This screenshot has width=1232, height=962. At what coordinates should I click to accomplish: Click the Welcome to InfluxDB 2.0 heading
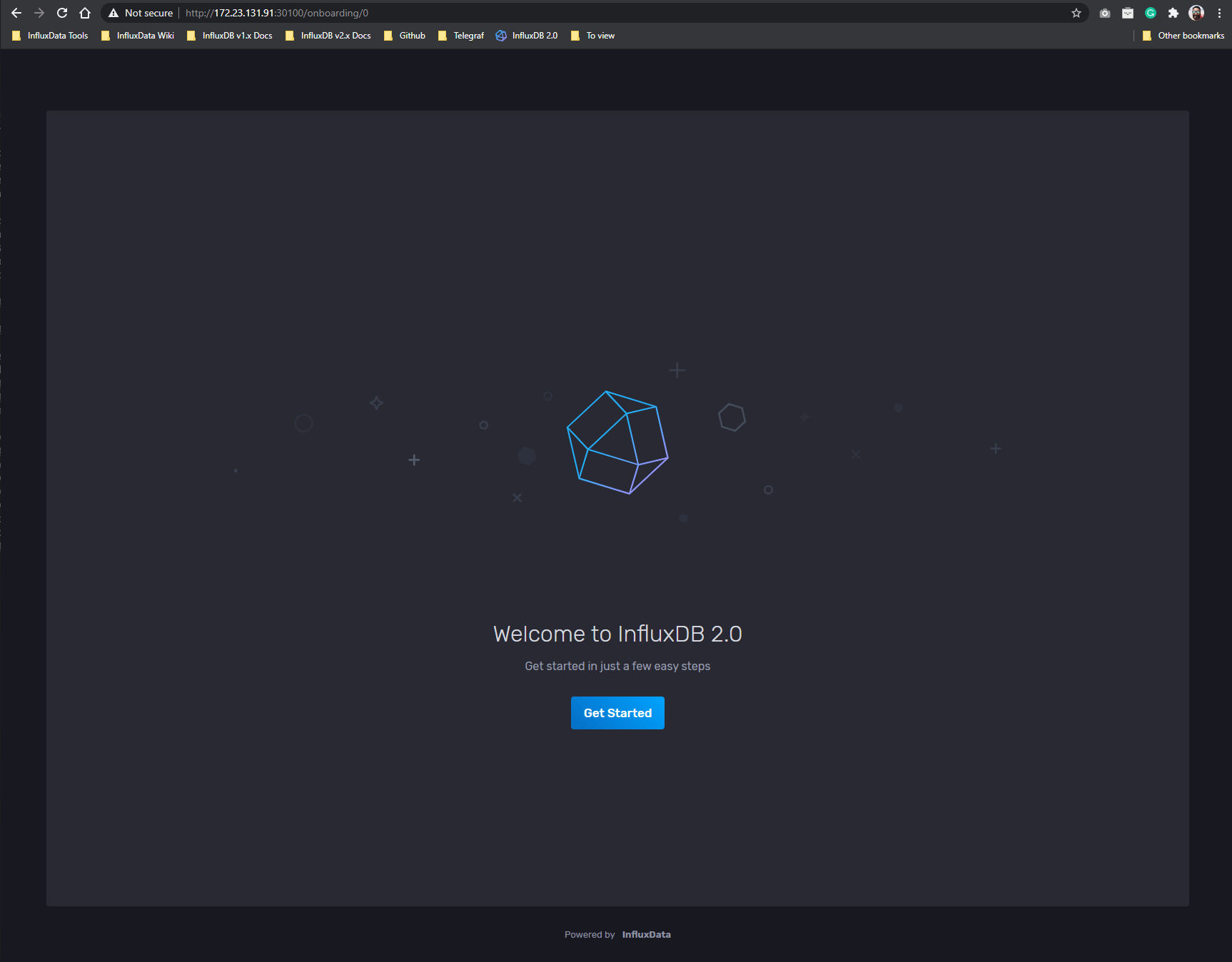[617, 634]
